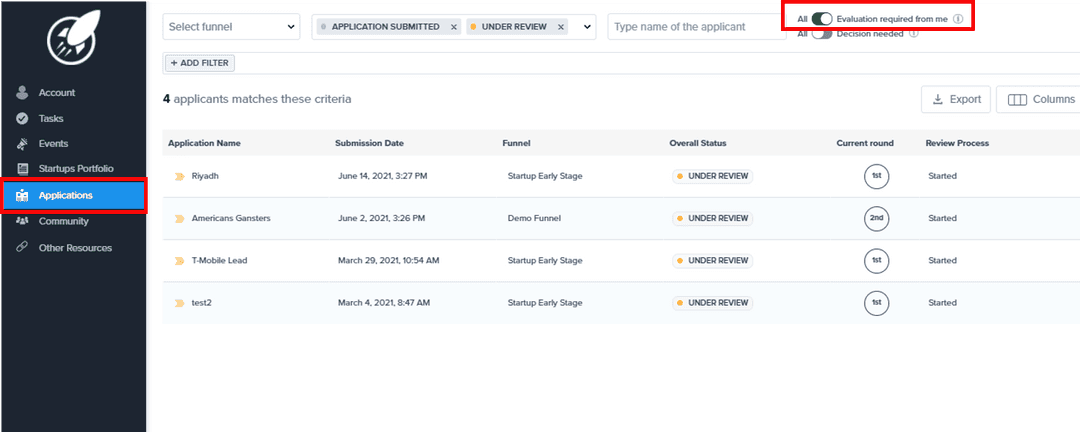This screenshot has height=432, width=1080.
Task: Expand the status filter dropdown arrow
Action: (x=587, y=27)
